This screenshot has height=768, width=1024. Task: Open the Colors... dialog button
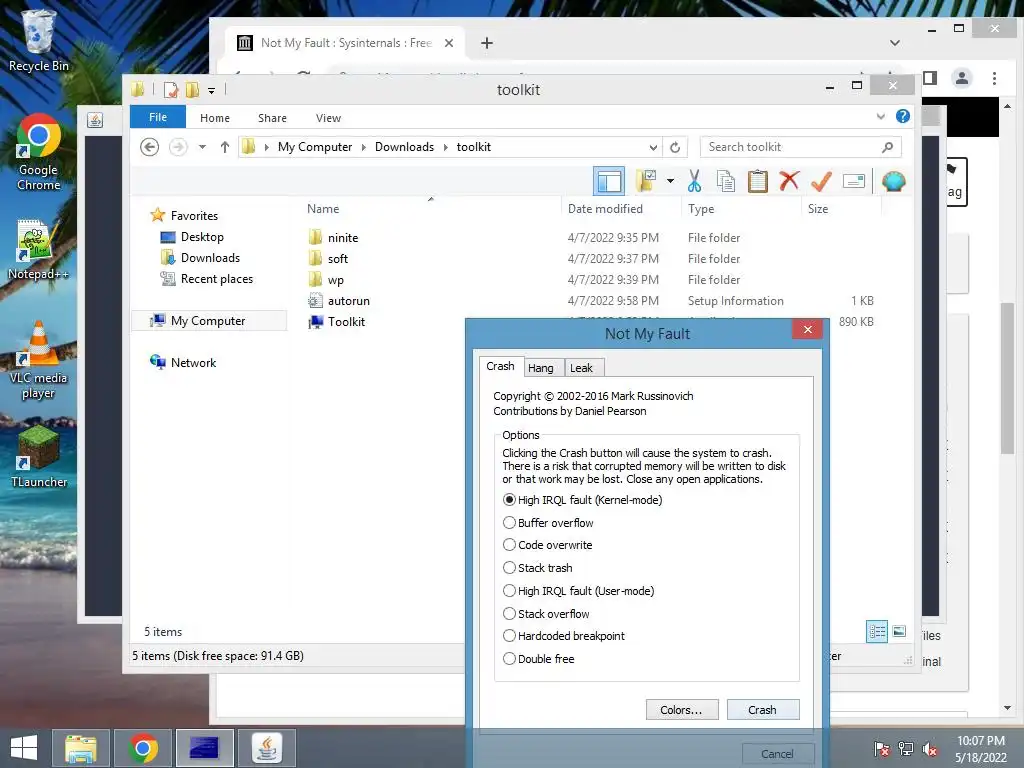(x=682, y=710)
